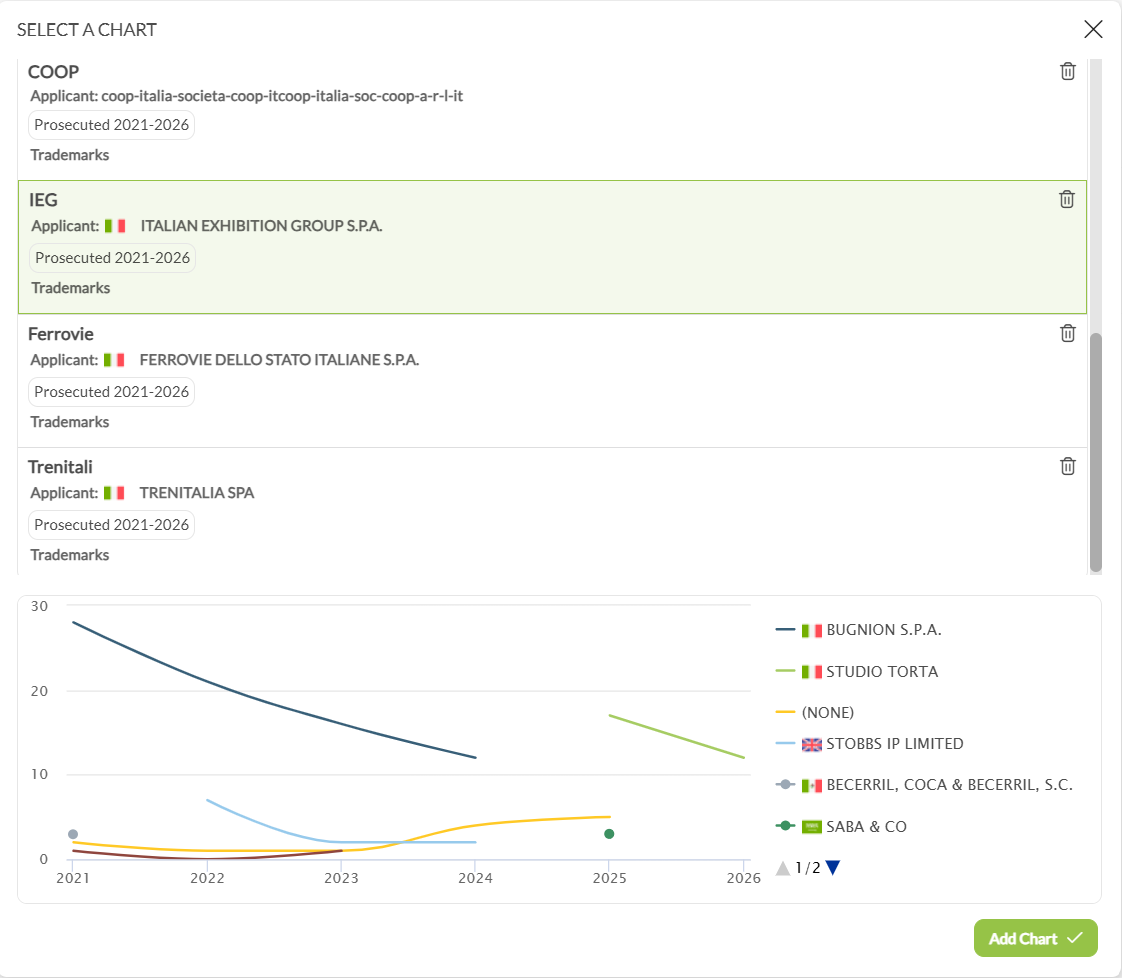Select the IEG chart row title
This screenshot has height=978, width=1122.
point(43,200)
